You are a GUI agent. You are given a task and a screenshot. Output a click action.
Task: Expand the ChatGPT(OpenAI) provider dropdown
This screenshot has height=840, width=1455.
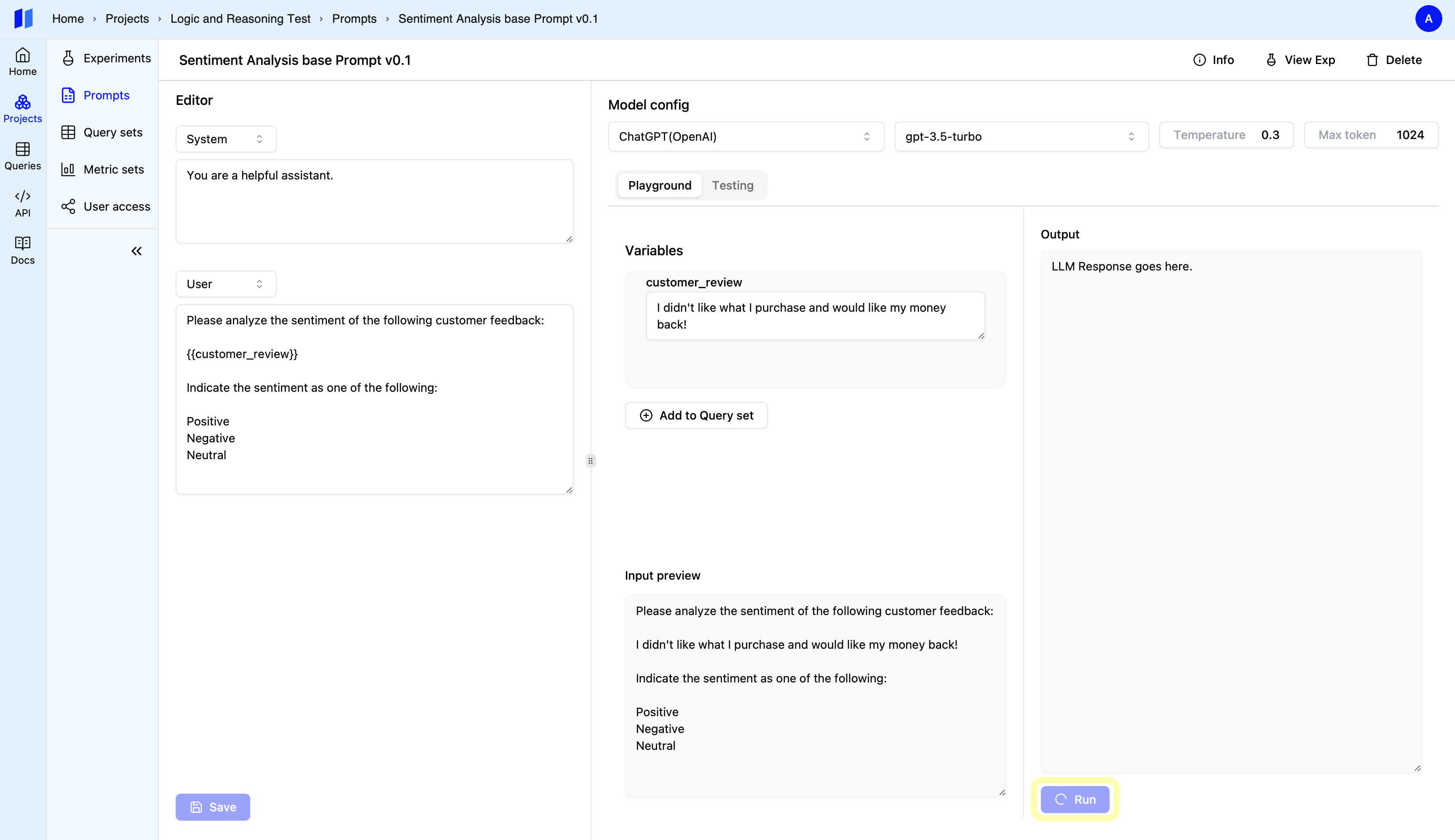tap(745, 137)
